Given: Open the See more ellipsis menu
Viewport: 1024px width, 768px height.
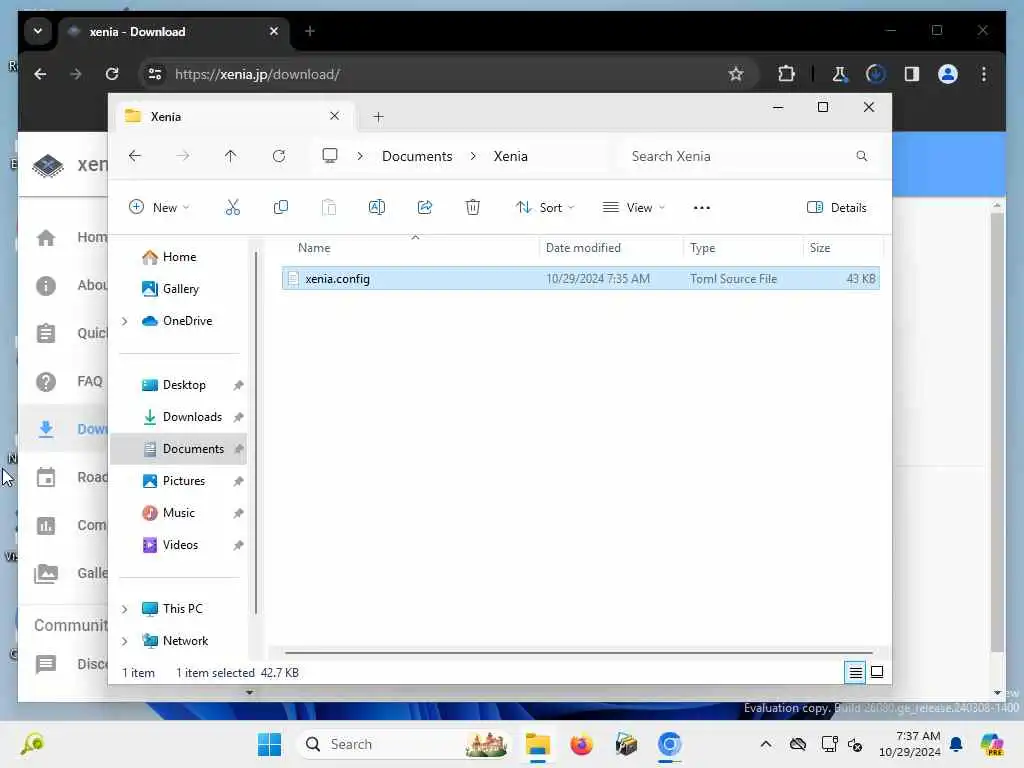Looking at the screenshot, I should click(702, 208).
